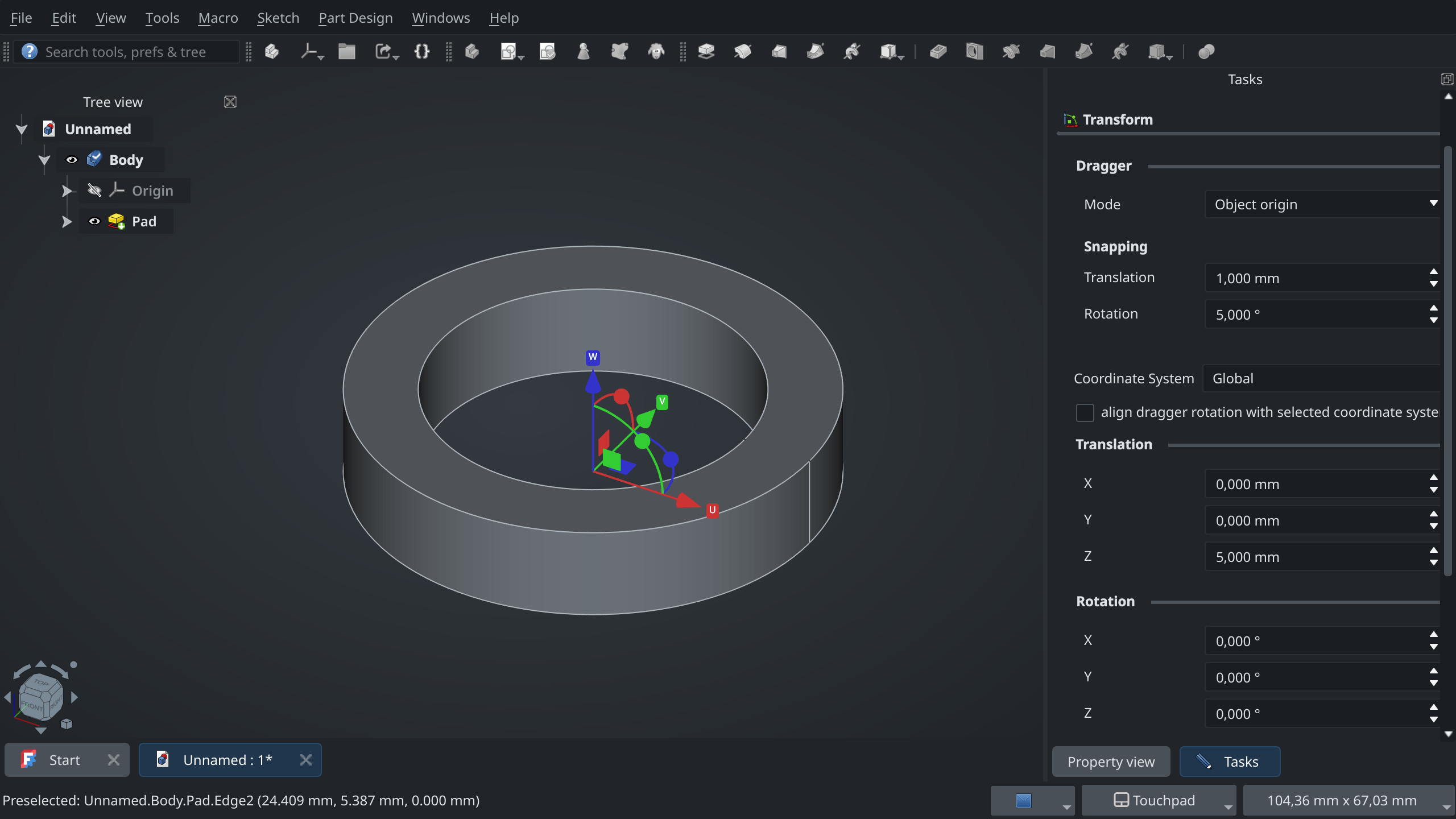Toggle visibility eye of Pad
1456x819 pixels.
coord(94,221)
